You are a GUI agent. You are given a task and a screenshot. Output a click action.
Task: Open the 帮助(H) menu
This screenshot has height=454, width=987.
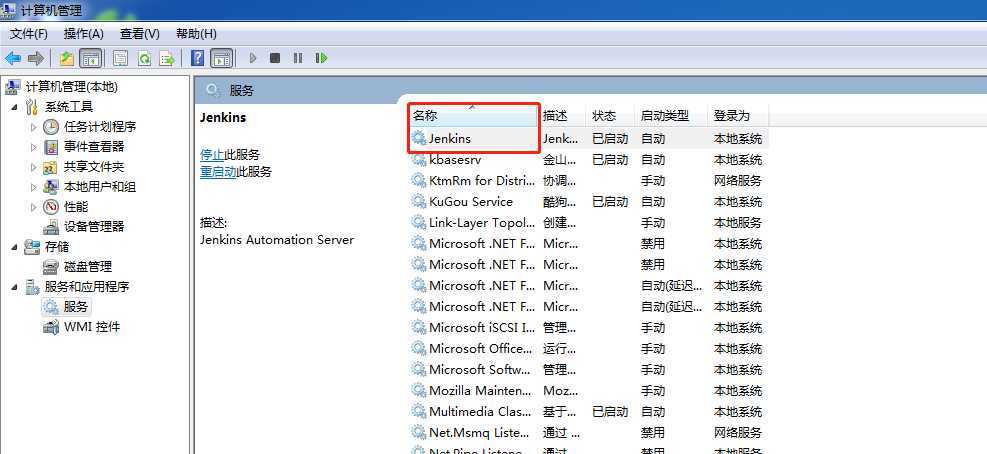coord(196,33)
